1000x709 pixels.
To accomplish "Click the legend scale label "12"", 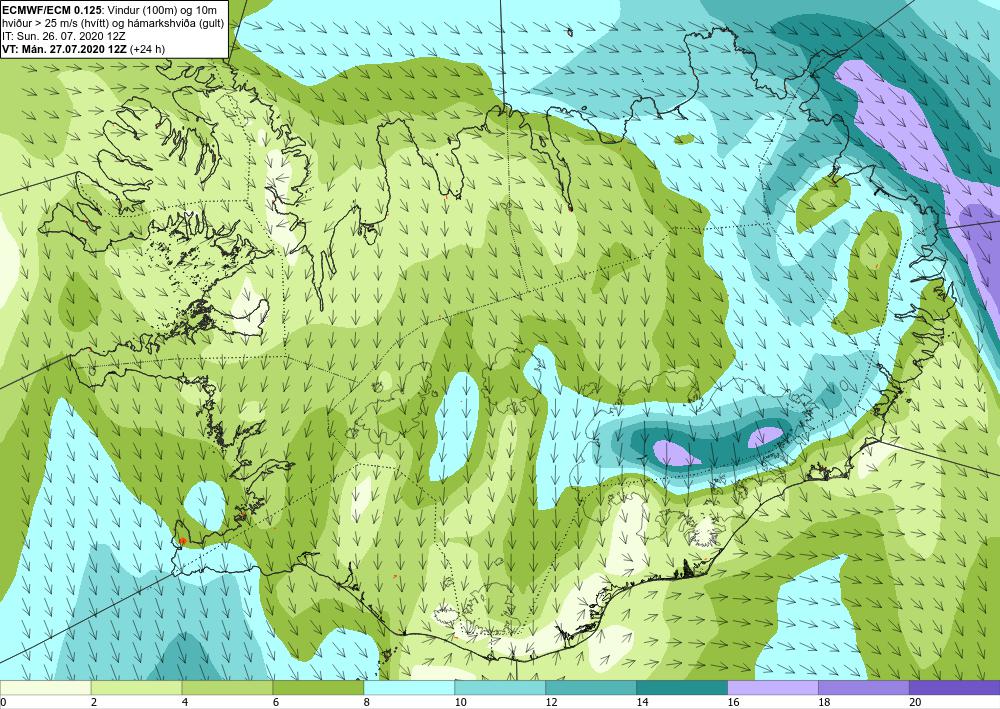I will coord(551,702).
